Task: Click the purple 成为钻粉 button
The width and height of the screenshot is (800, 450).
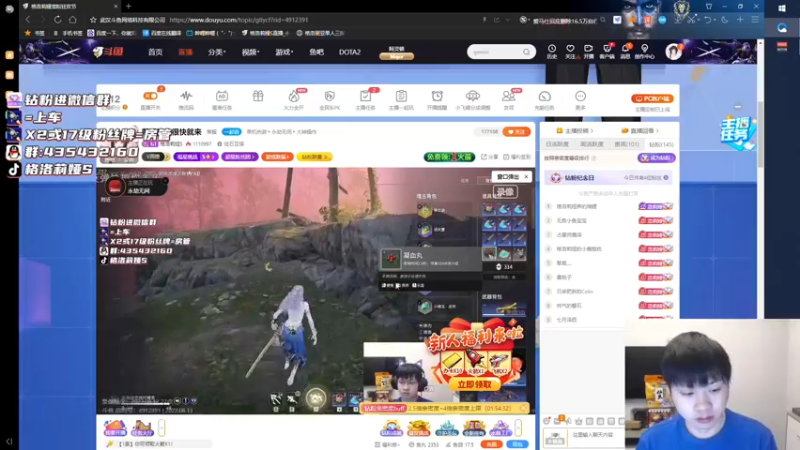Action: (657, 158)
